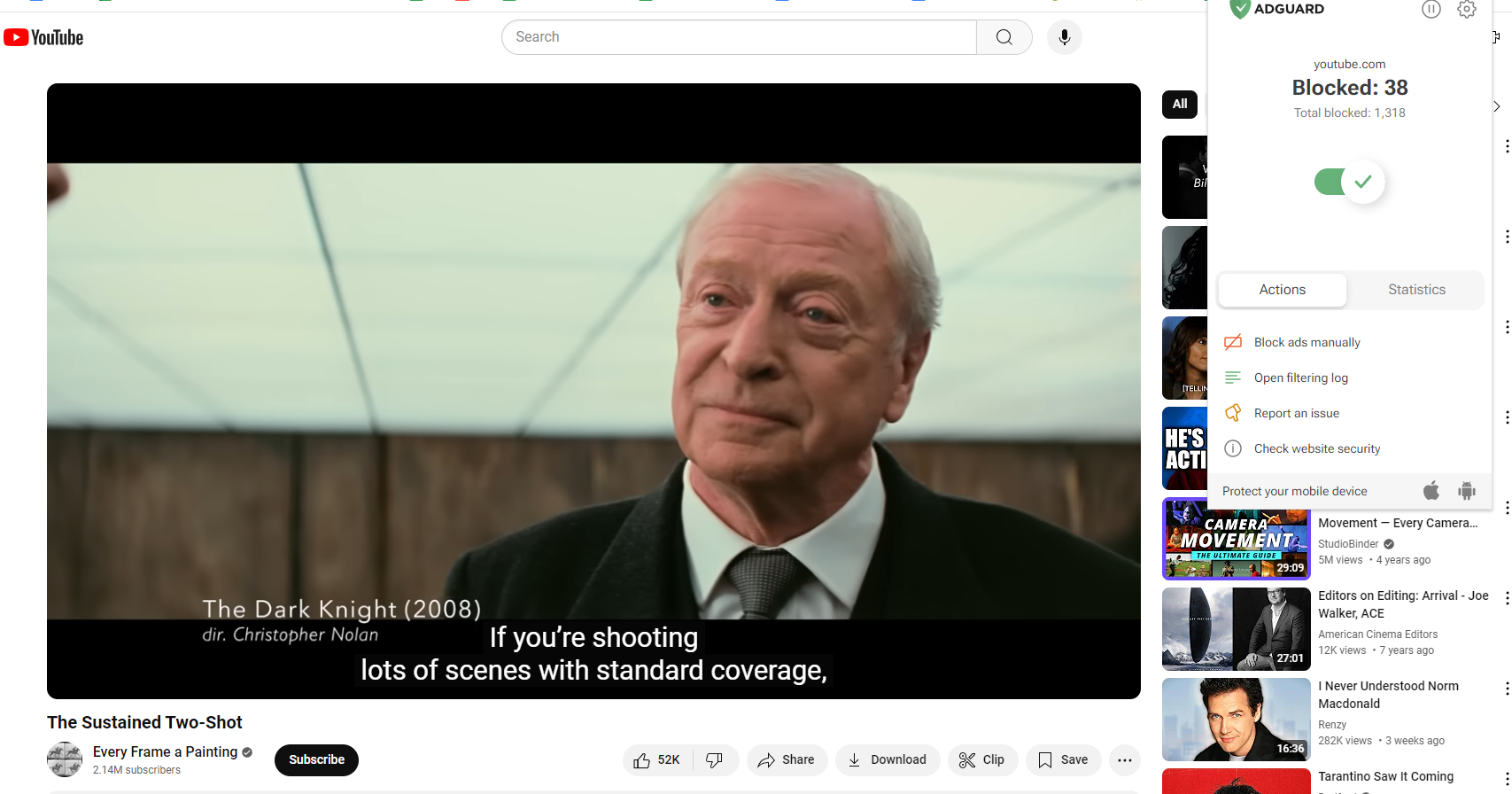Visit American Cinema Editors channel

pos(1377,634)
